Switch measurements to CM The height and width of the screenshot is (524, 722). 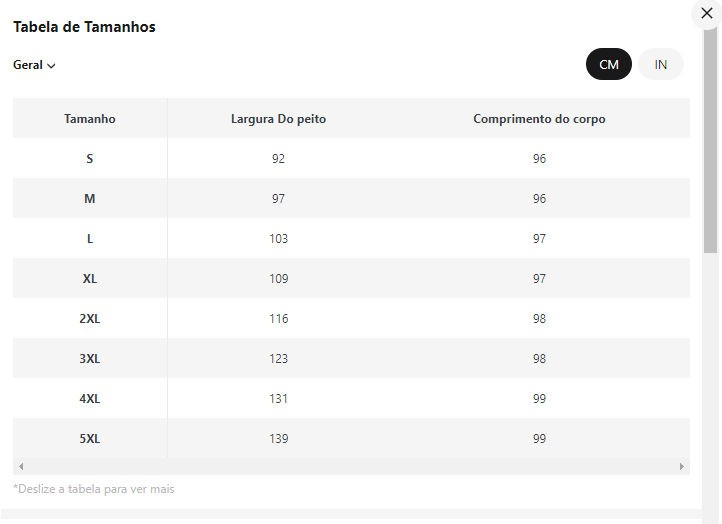coord(609,65)
